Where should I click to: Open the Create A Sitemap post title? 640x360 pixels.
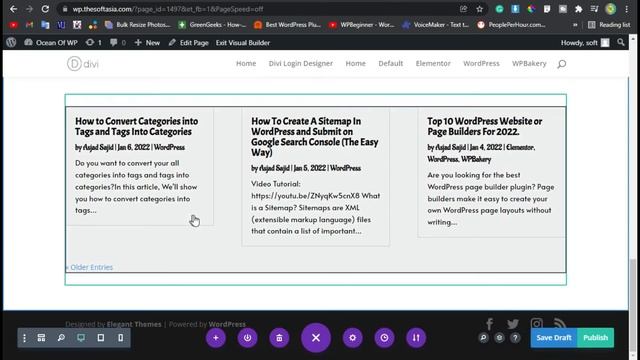[x=315, y=137]
